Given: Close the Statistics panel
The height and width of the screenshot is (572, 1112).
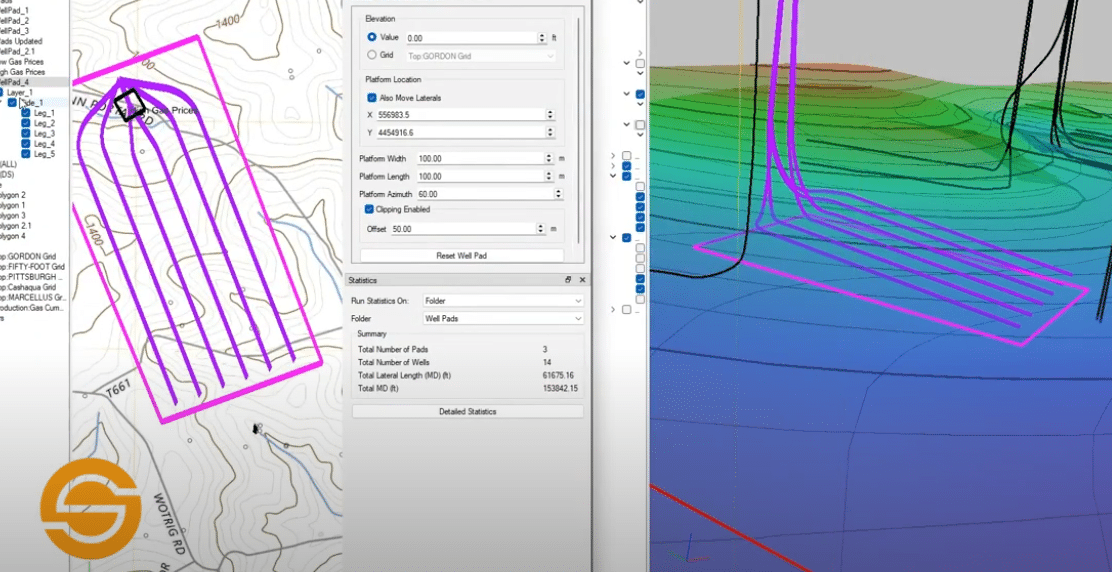Looking at the screenshot, I should click(582, 280).
